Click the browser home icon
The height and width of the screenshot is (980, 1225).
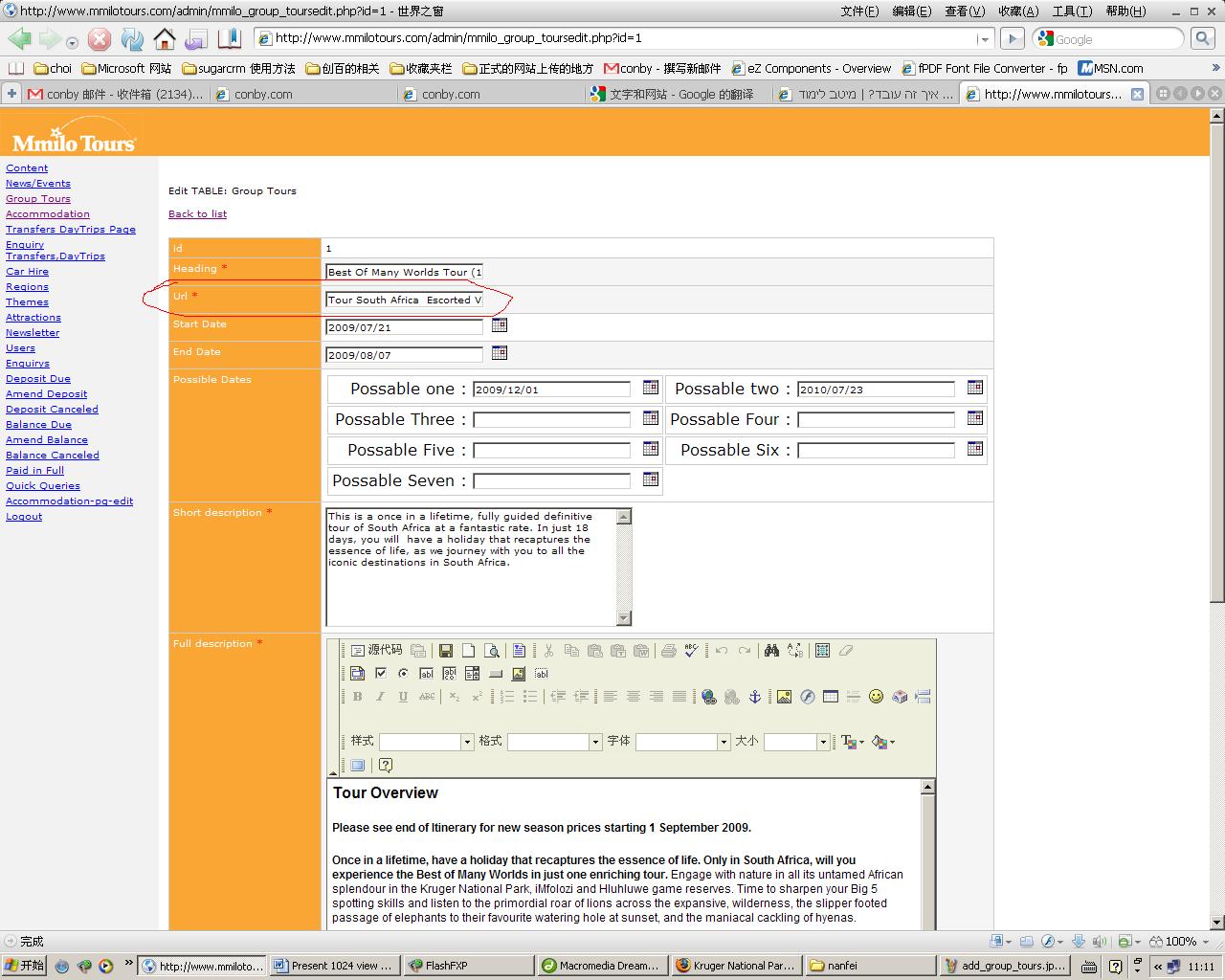[165, 39]
